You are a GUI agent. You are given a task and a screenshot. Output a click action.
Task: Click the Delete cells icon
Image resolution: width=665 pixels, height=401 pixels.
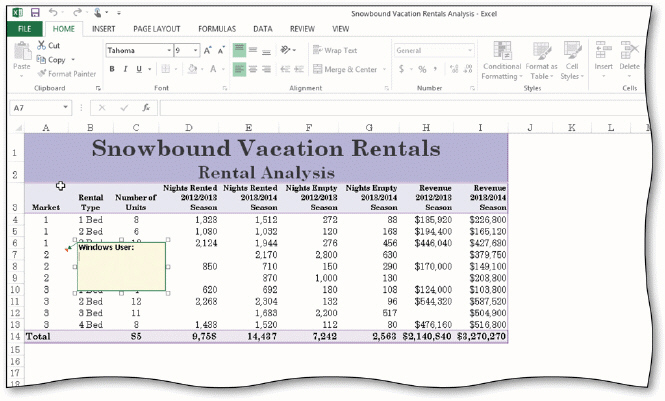(629, 51)
